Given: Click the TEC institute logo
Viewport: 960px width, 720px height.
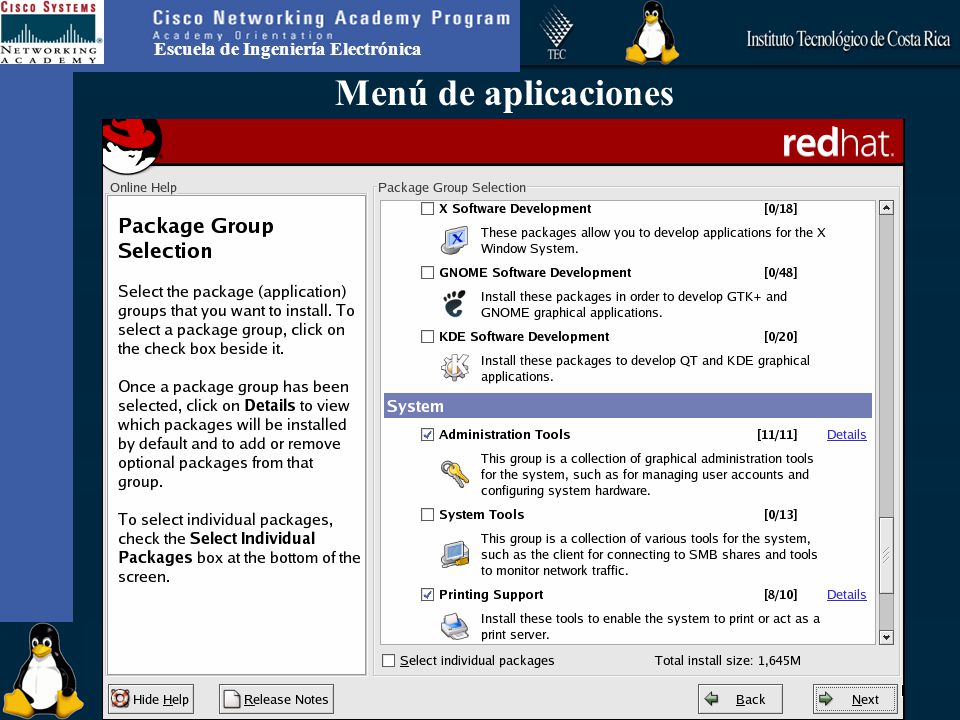Looking at the screenshot, I should 557,33.
